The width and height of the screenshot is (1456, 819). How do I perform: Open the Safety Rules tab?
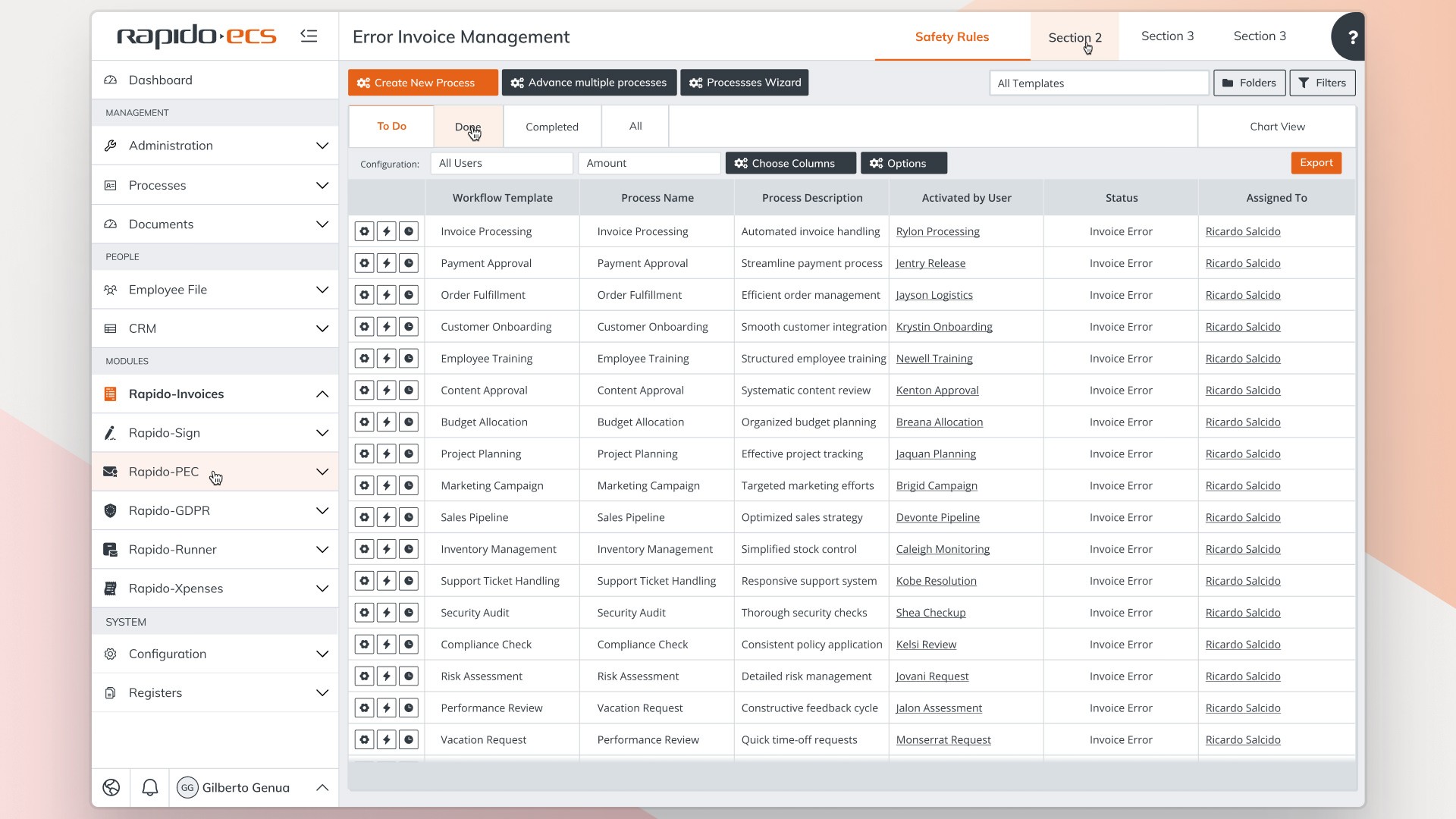point(952,36)
